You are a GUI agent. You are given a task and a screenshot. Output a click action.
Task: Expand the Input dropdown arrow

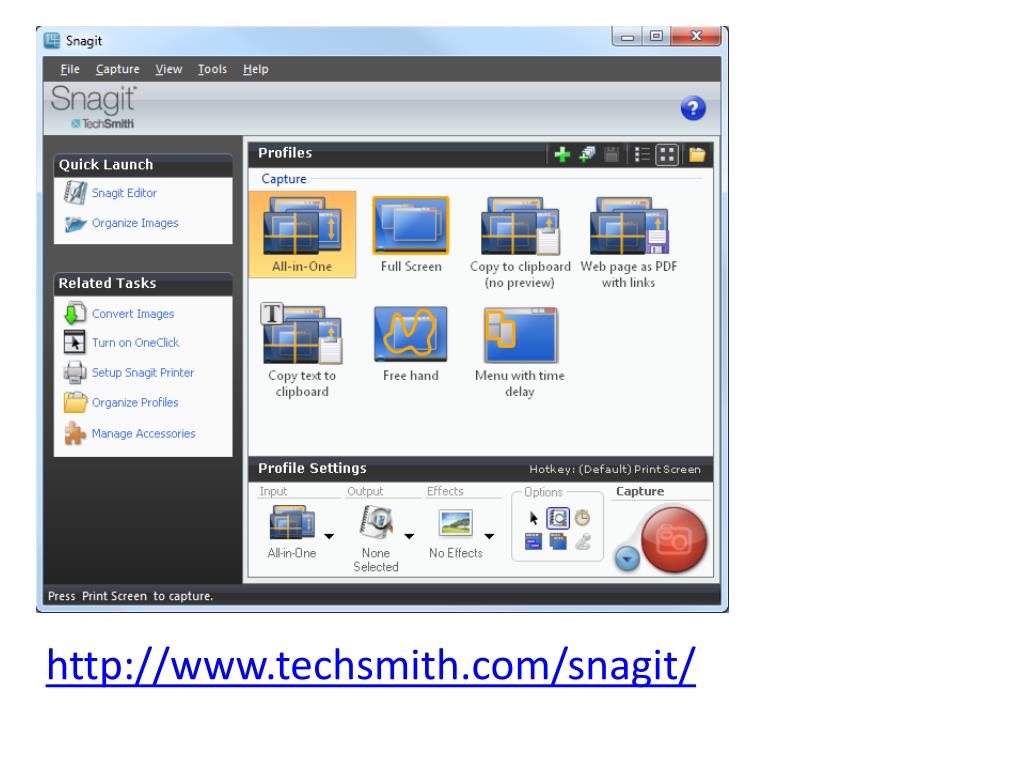[x=329, y=536]
